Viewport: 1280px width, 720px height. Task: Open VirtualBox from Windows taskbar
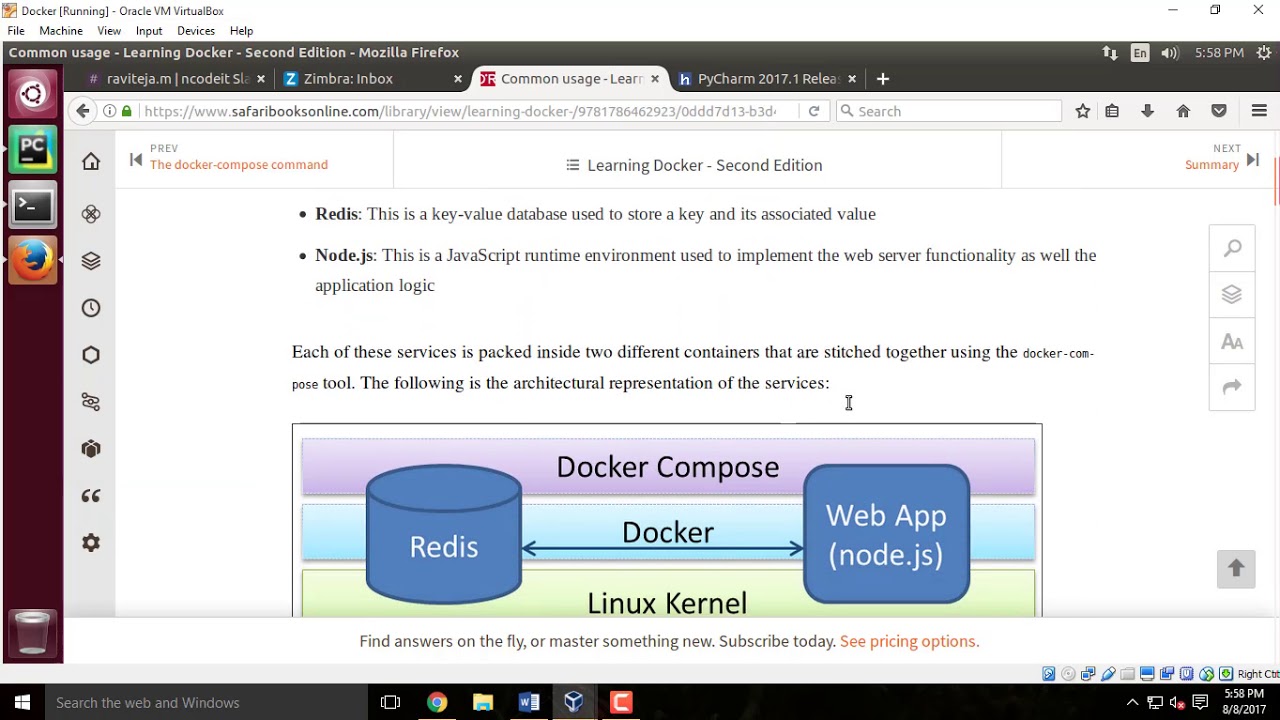pos(574,702)
